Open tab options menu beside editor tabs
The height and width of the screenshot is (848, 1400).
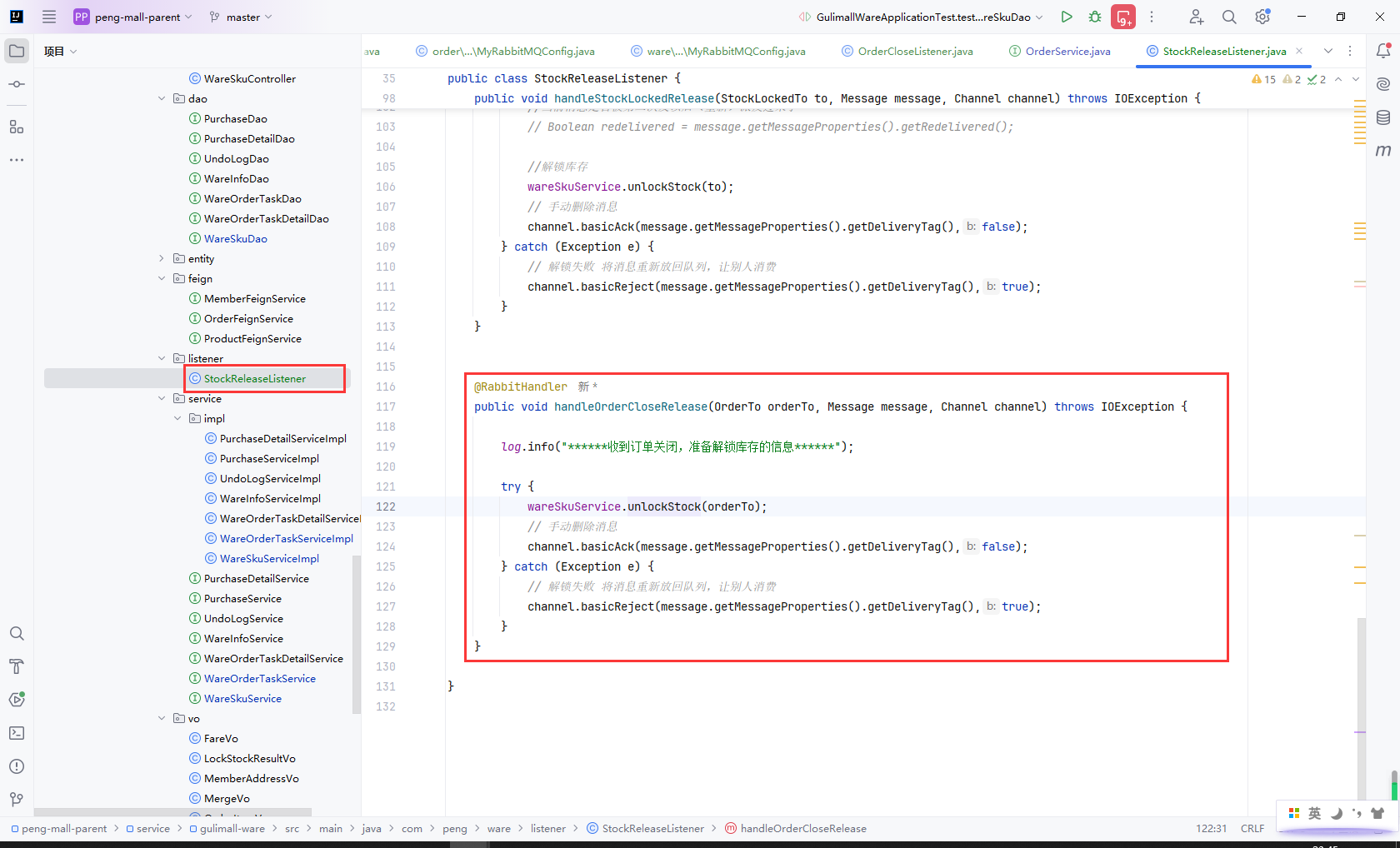pyautogui.click(x=1350, y=51)
